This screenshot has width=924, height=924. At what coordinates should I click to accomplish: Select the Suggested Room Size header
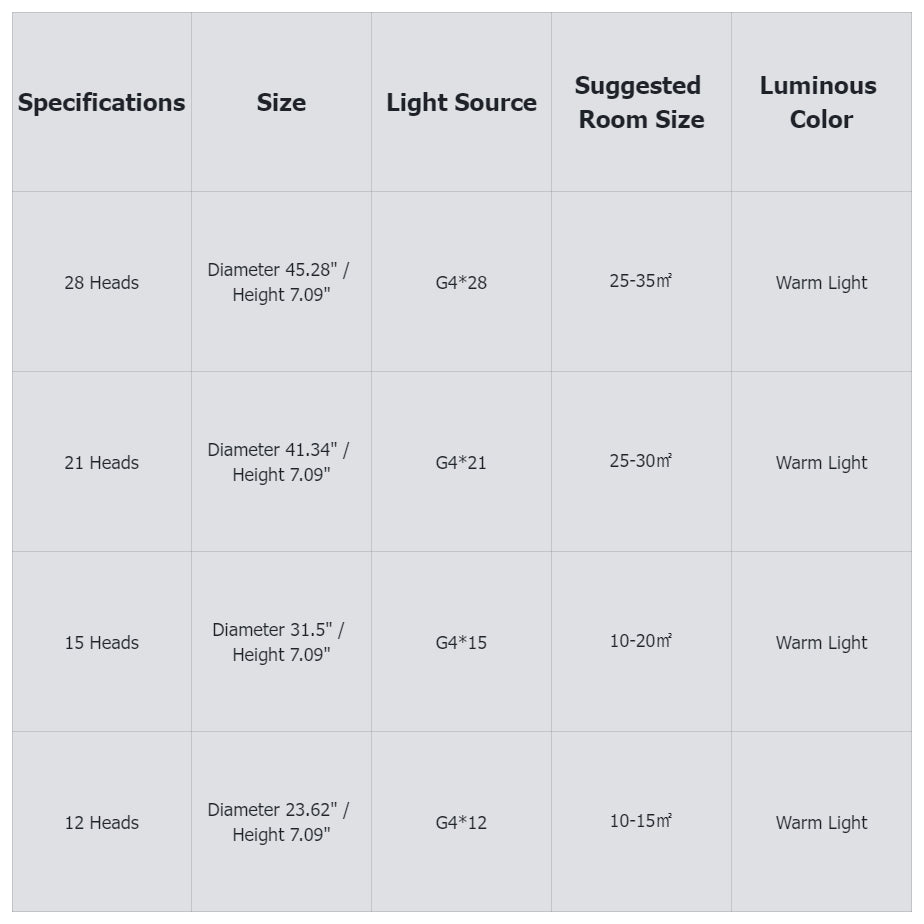pyautogui.click(x=641, y=102)
